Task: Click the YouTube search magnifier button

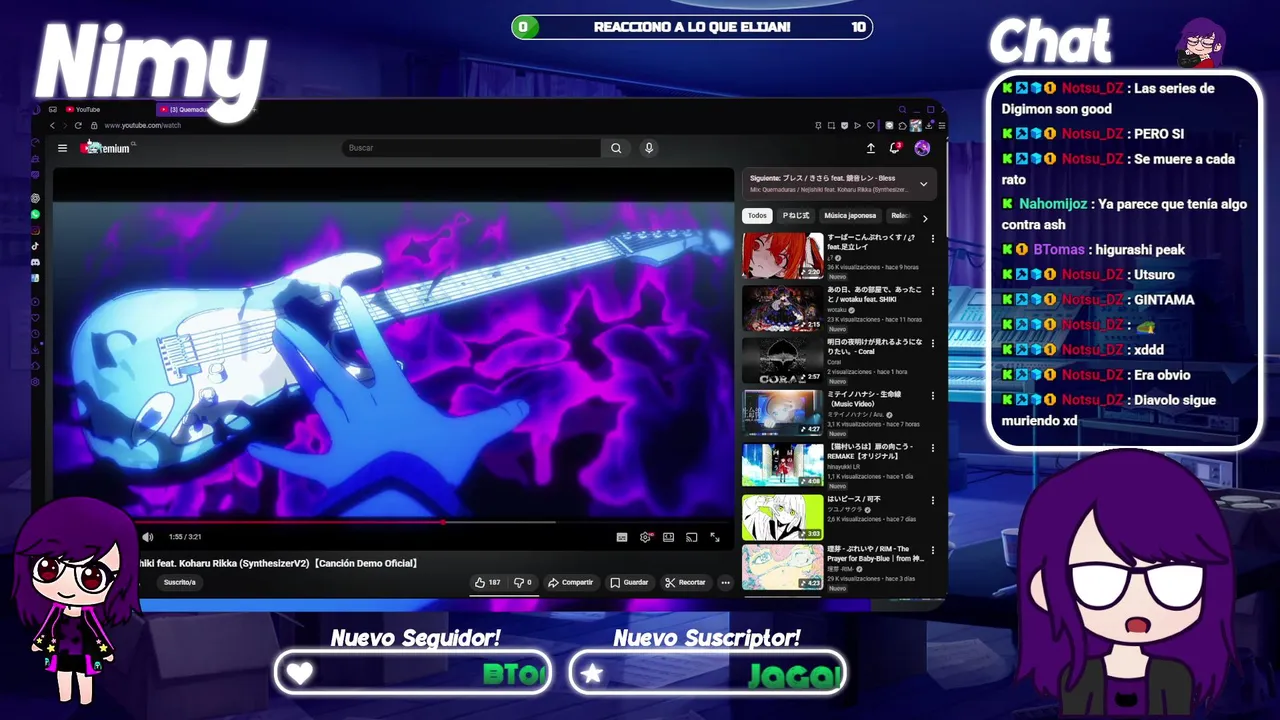Action: point(616,148)
